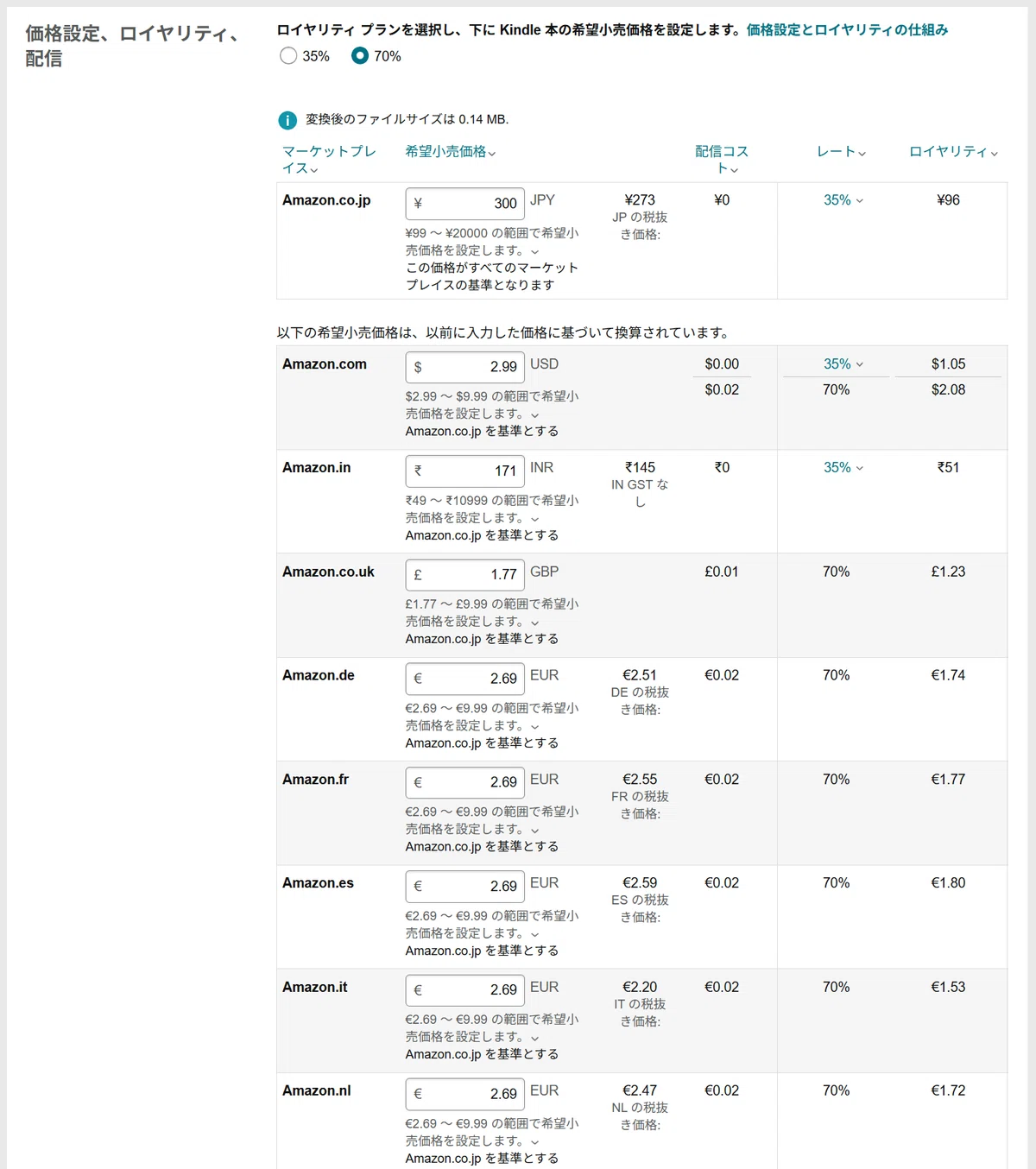Click the Amazon.es EUR price field
The width and height of the screenshot is (1036, 1169).
click(464, 887)
